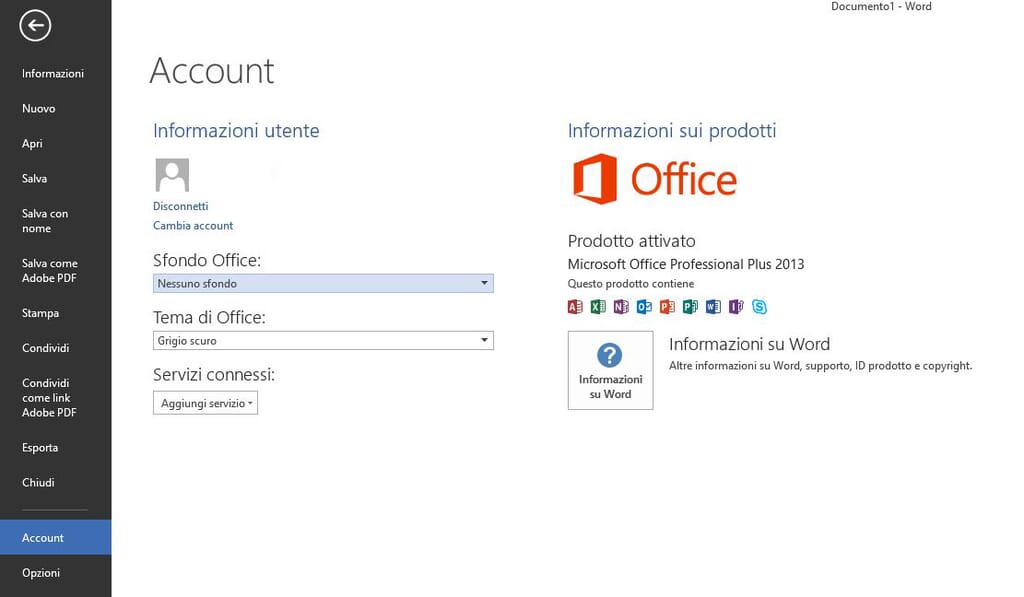
Task: Select Informazioni in the sidebar menu
Action: [x=53, y=74]
